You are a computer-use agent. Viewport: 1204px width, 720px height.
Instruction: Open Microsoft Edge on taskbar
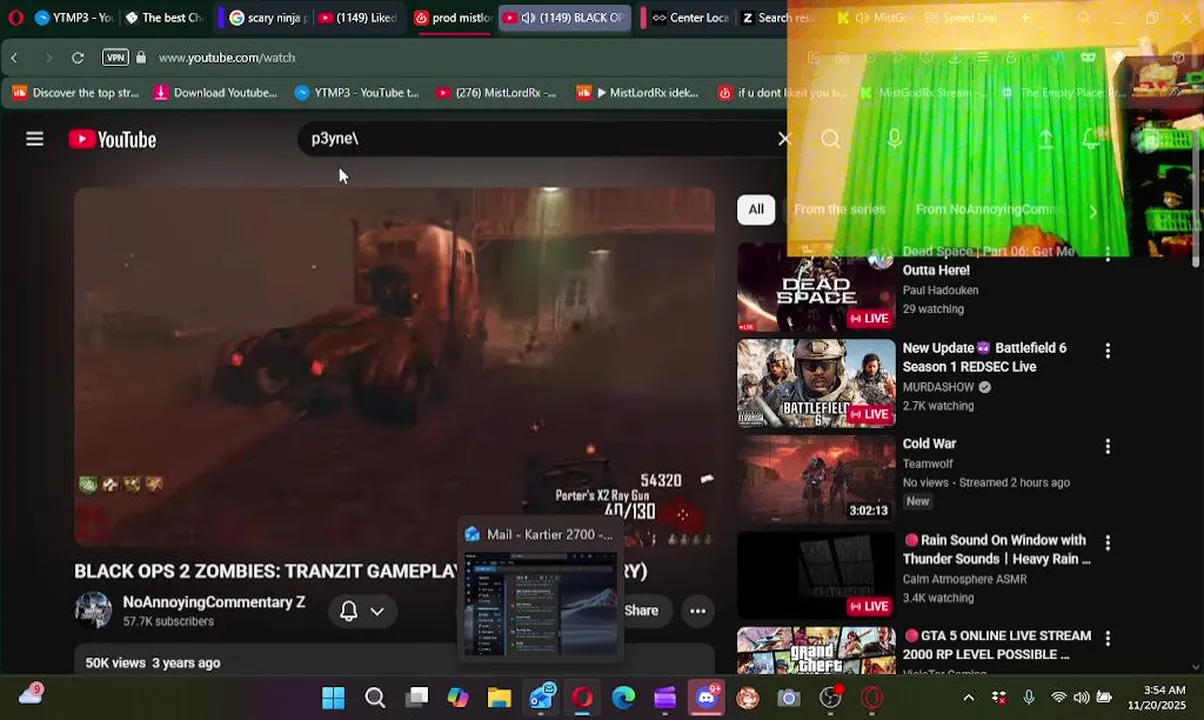pos(624,697)
